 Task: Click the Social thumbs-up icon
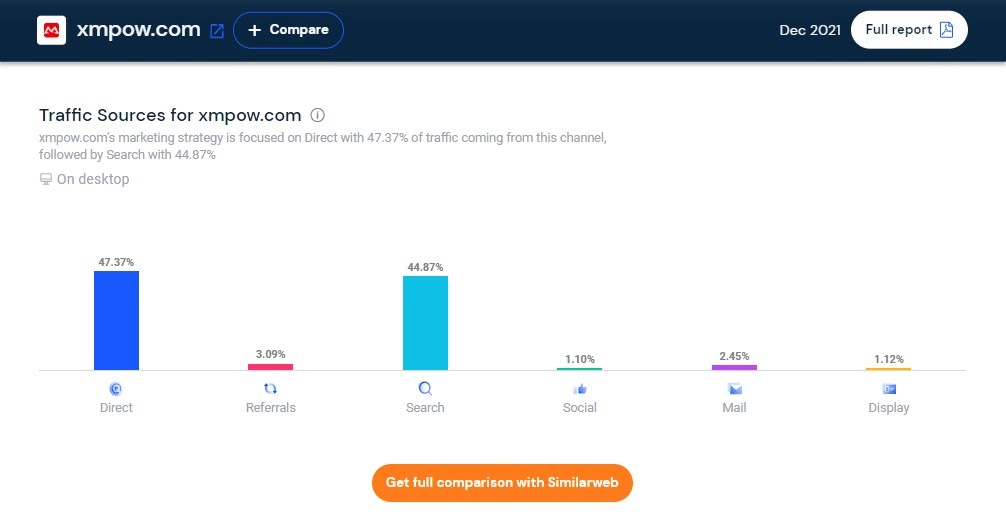coord(580,389)
